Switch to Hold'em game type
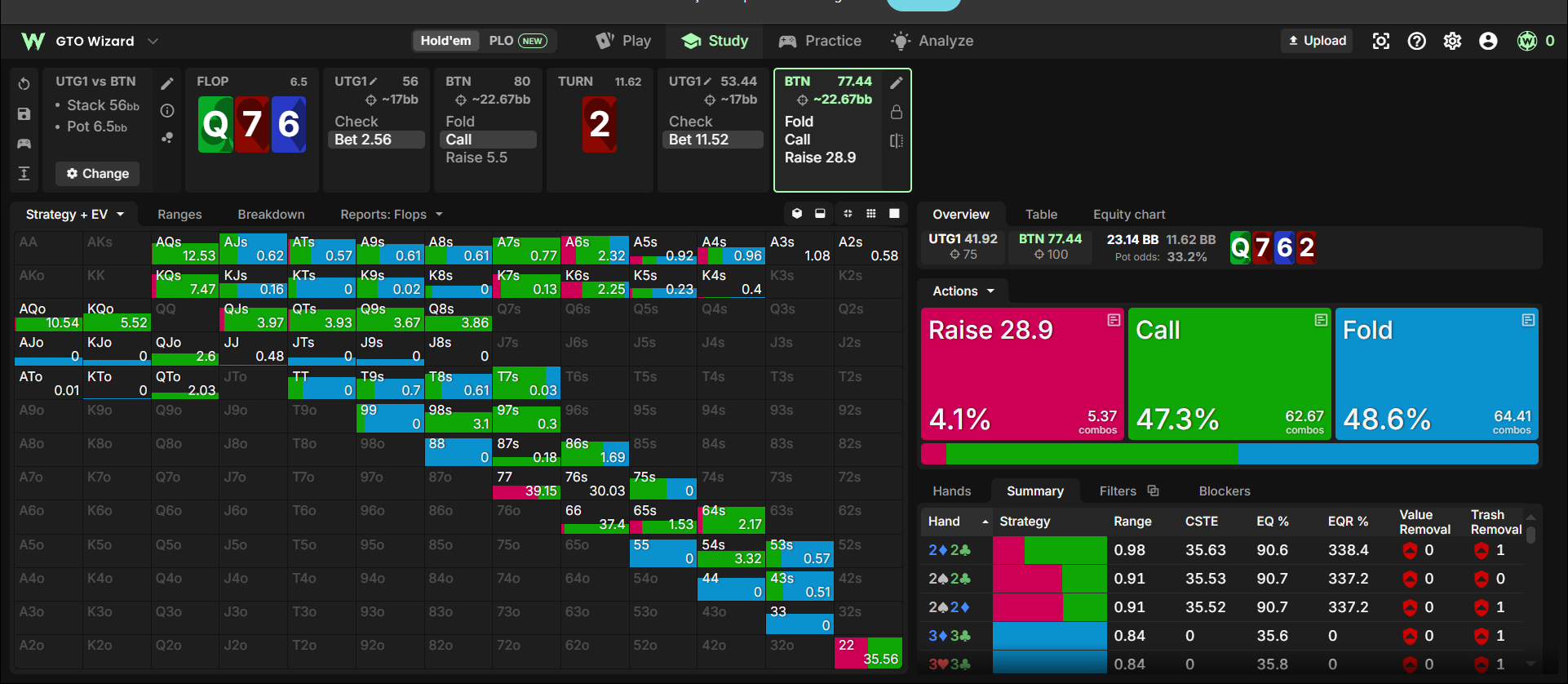Screen dimensions: 1568x684 (x=445, y=41)
